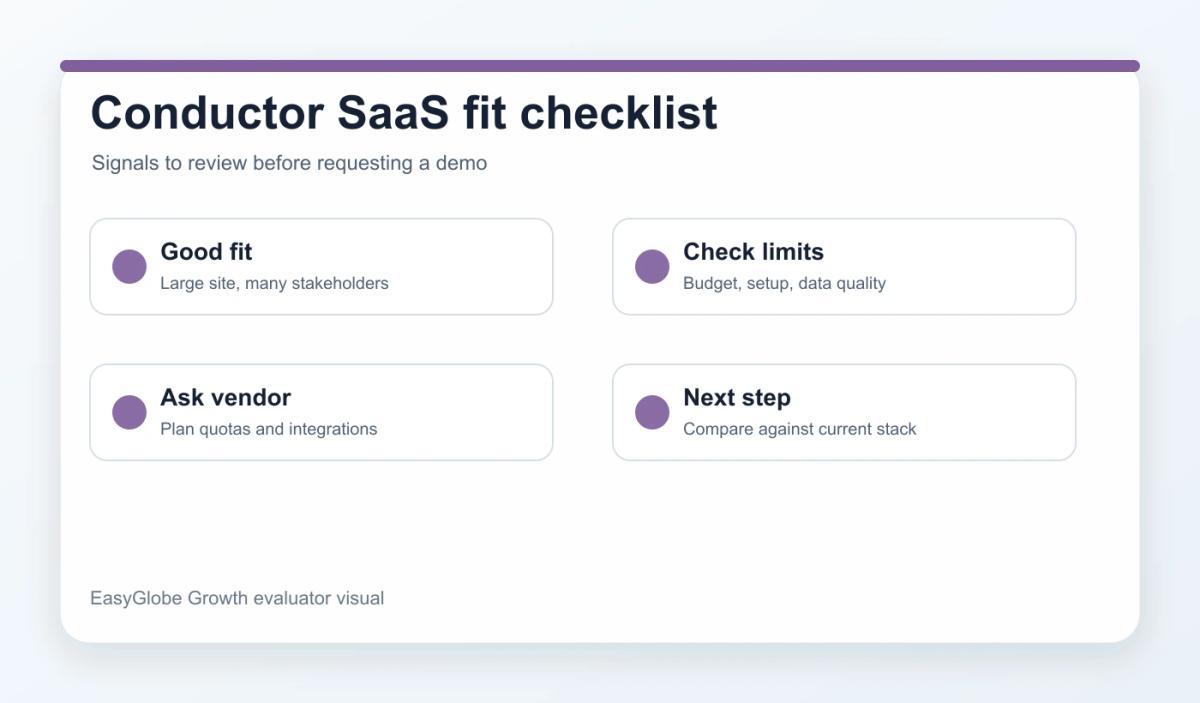Click the 'Signals to review' subtitle
Image resolution: width=1200 pixels, height=703 pixels.
289,163
